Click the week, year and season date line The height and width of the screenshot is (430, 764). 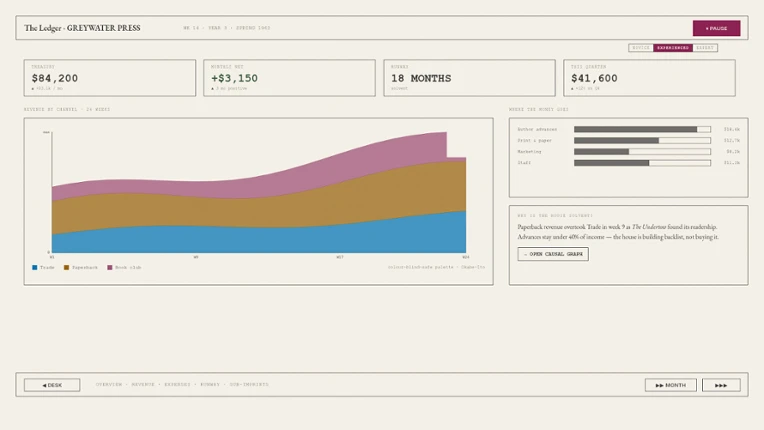227,28
